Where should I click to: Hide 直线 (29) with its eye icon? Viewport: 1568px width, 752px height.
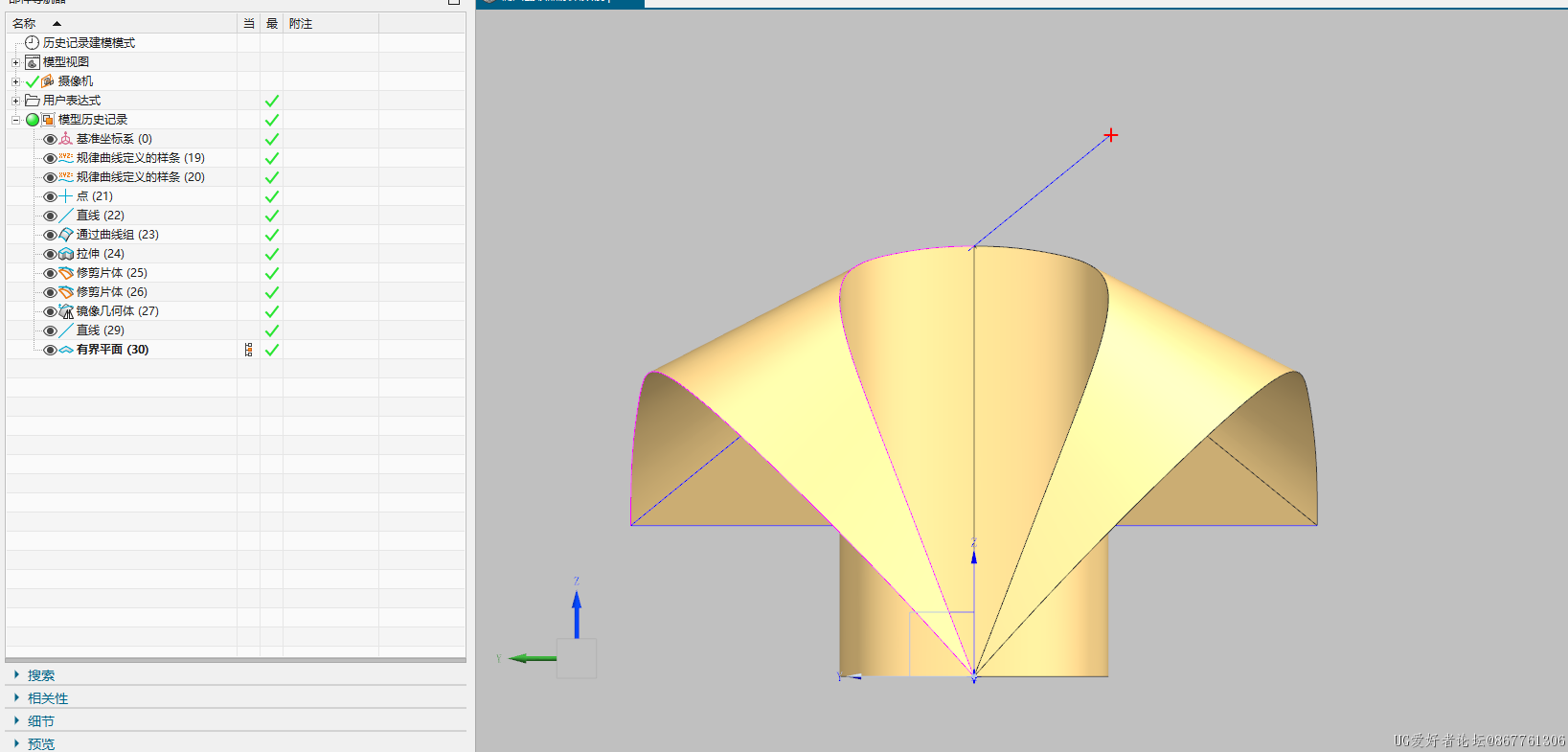50,330
